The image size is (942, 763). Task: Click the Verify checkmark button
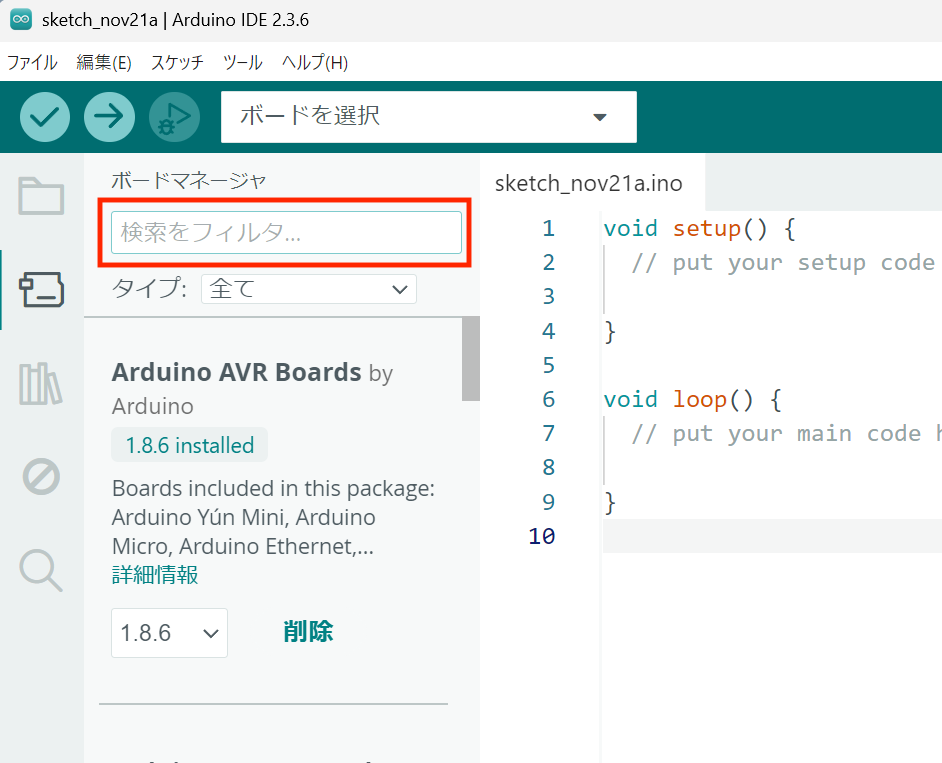coord(44,117)
